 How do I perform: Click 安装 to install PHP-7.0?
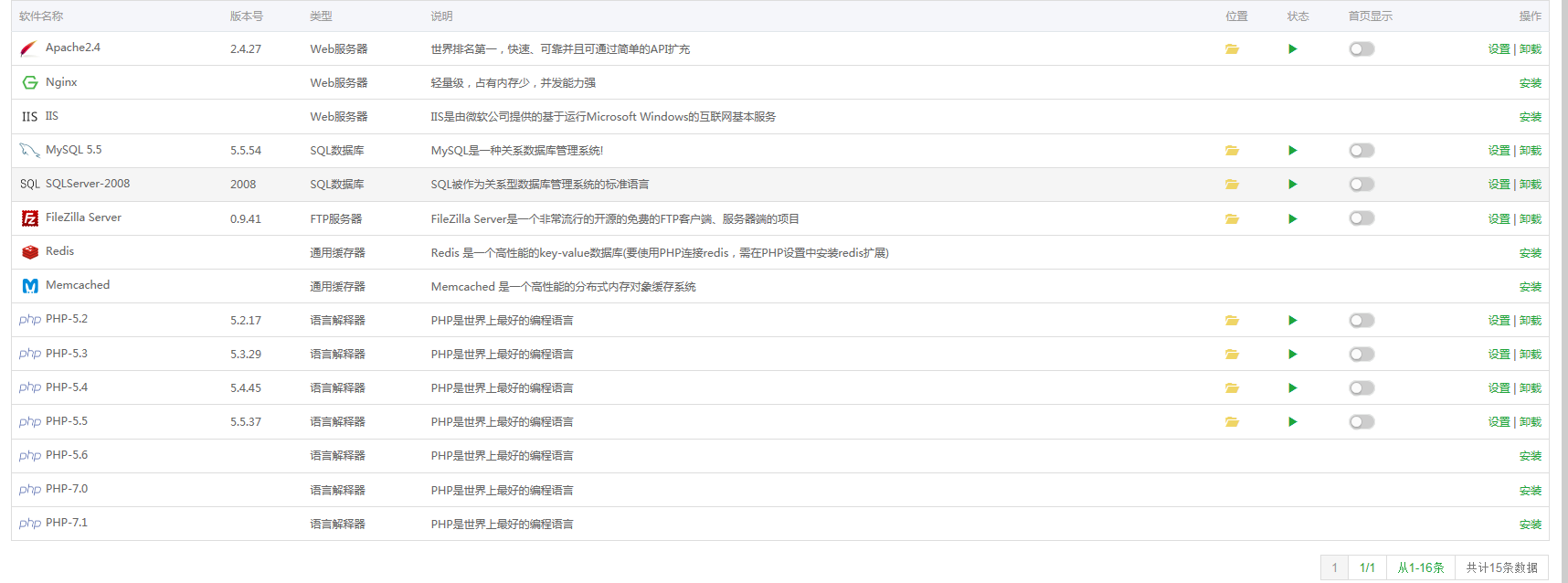click(x=1531, y=491)
